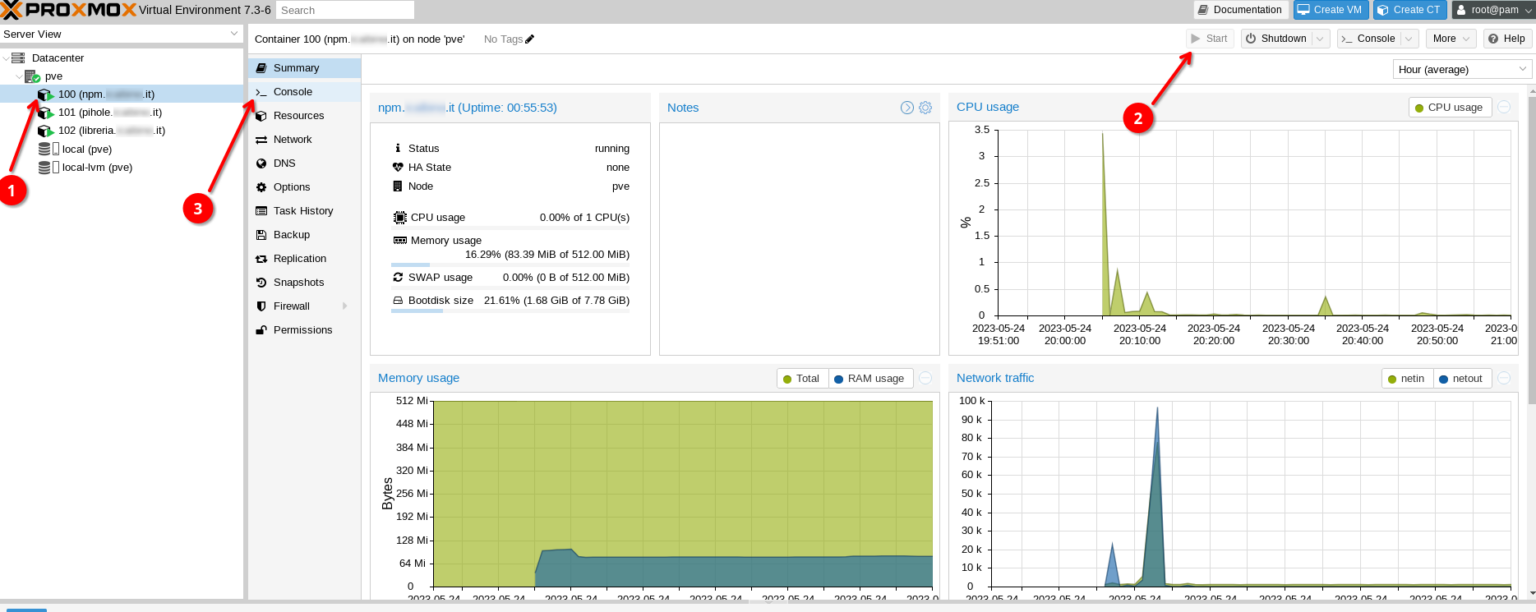The height and width of the screenshot is (612, 1536).
Task: Collapse the Datacenter tree node
Action: (6, 58)
